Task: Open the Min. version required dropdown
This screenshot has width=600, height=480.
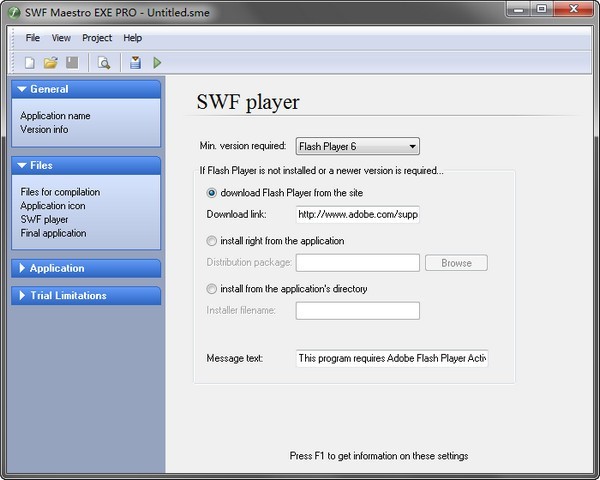Action: [357, 147]
